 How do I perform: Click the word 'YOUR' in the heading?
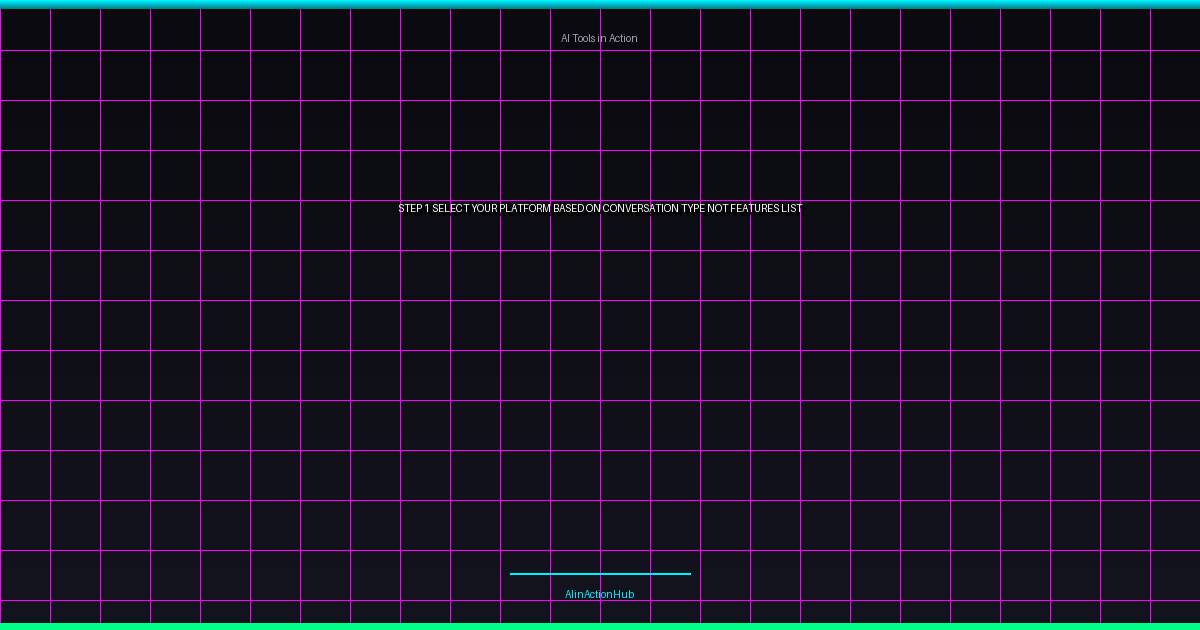[484, 209]
